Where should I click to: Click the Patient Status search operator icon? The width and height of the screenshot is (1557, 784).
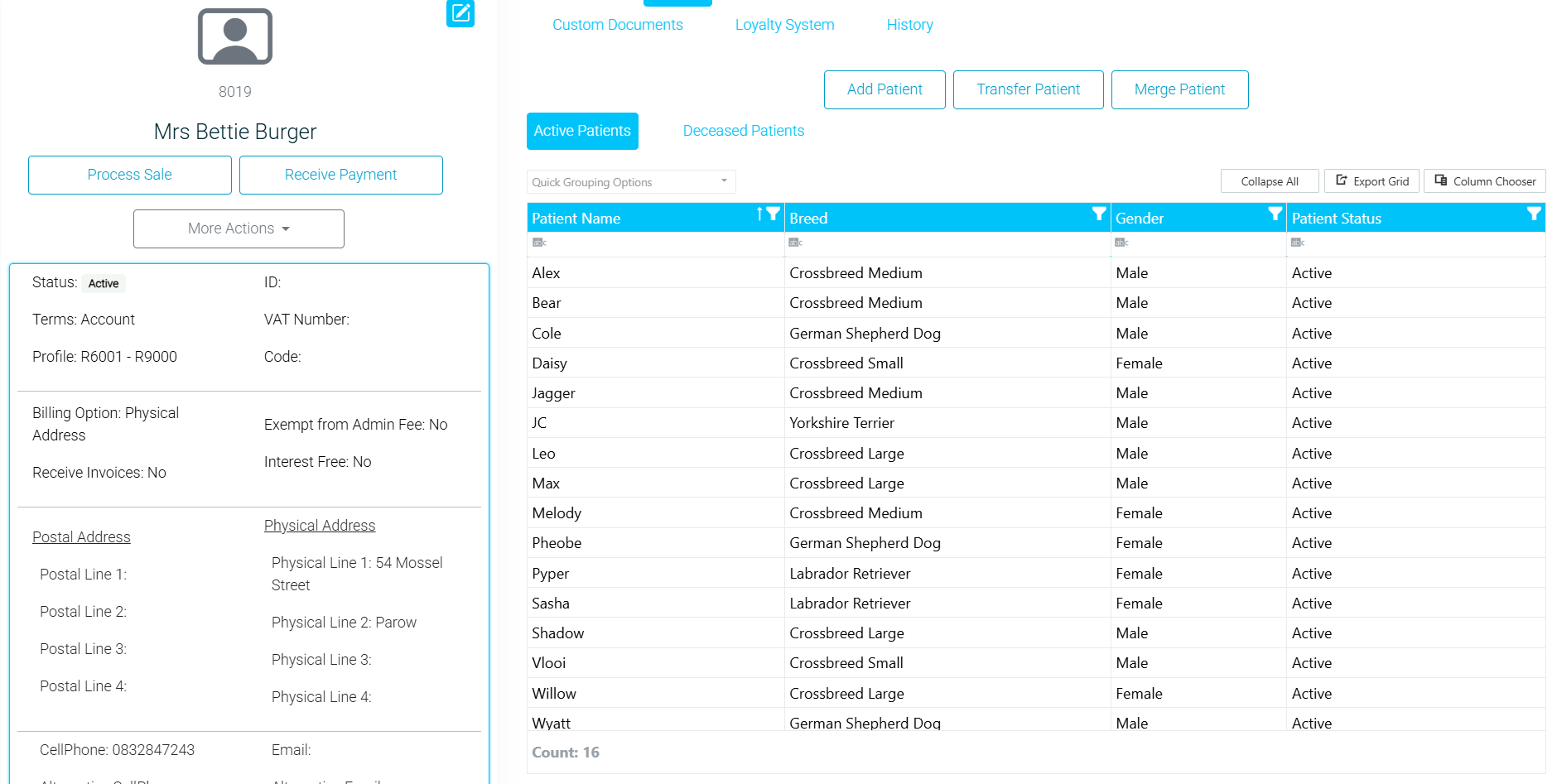click(x=1298, y=243)
